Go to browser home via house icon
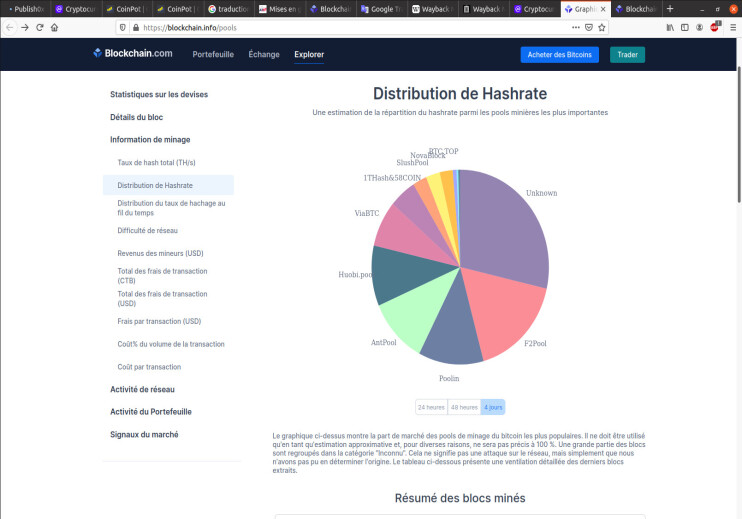This screenshot has height=519, width=742. pyautogui.click(x=54, y=27)
